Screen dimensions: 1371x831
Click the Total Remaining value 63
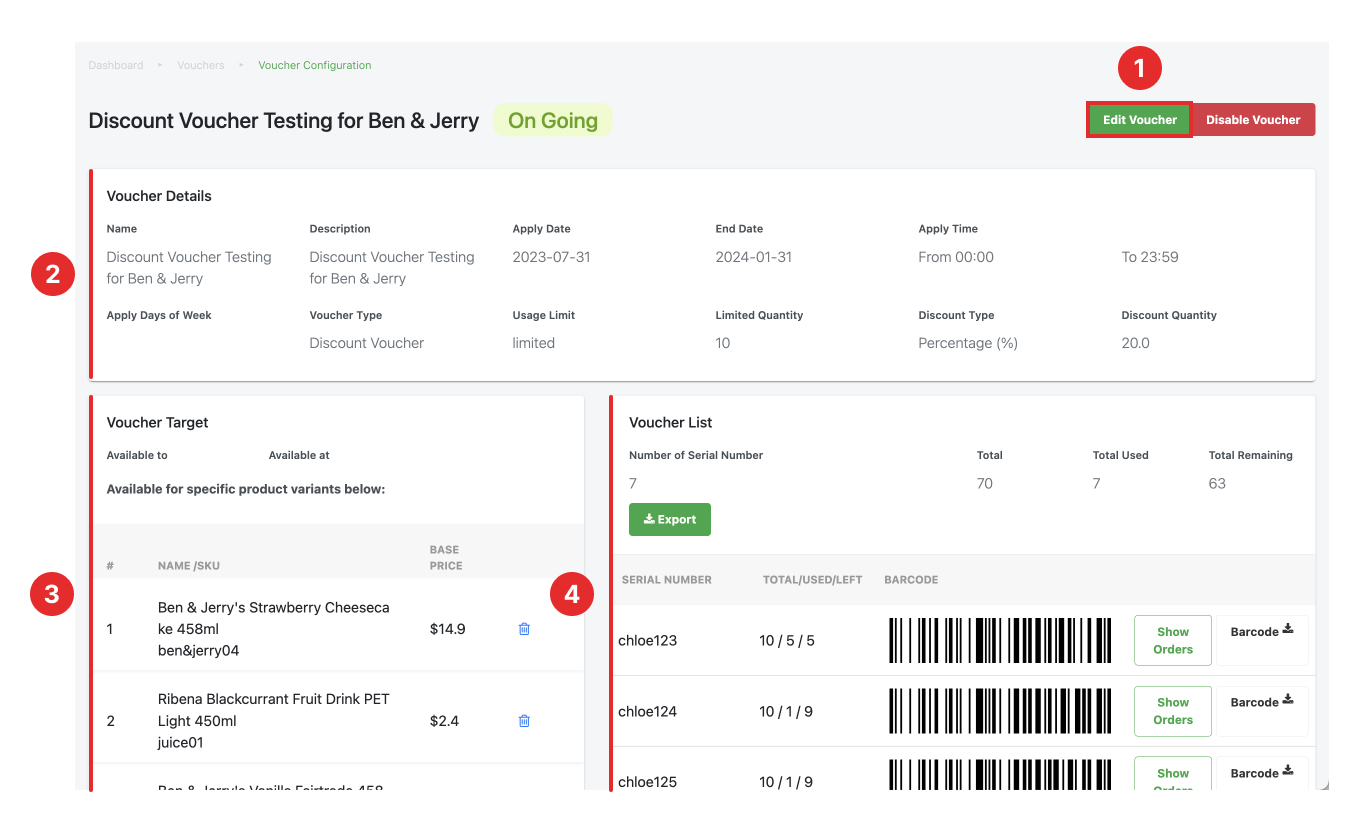pos(1217,483)
